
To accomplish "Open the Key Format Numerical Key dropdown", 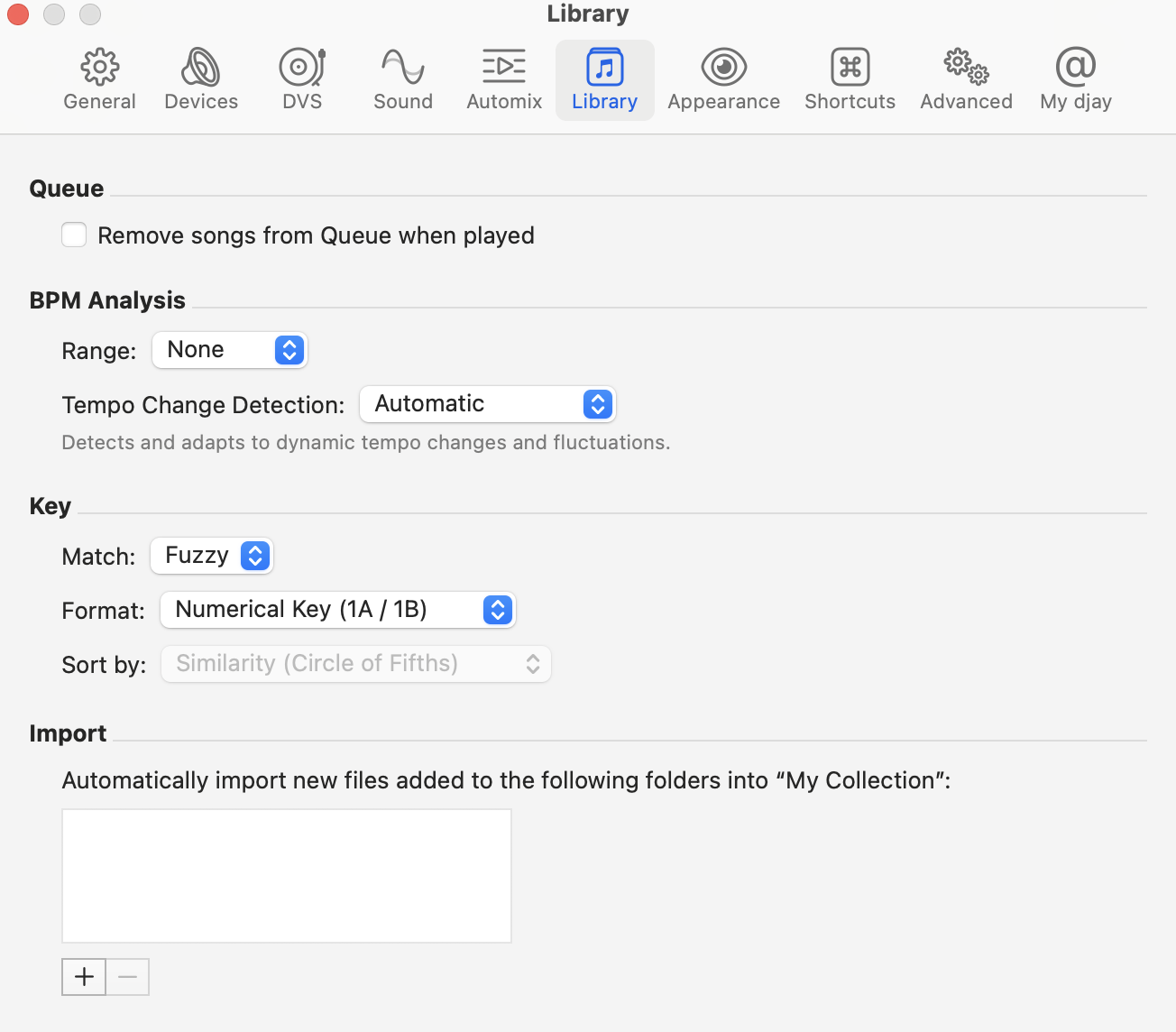I will tap(337, 610).
